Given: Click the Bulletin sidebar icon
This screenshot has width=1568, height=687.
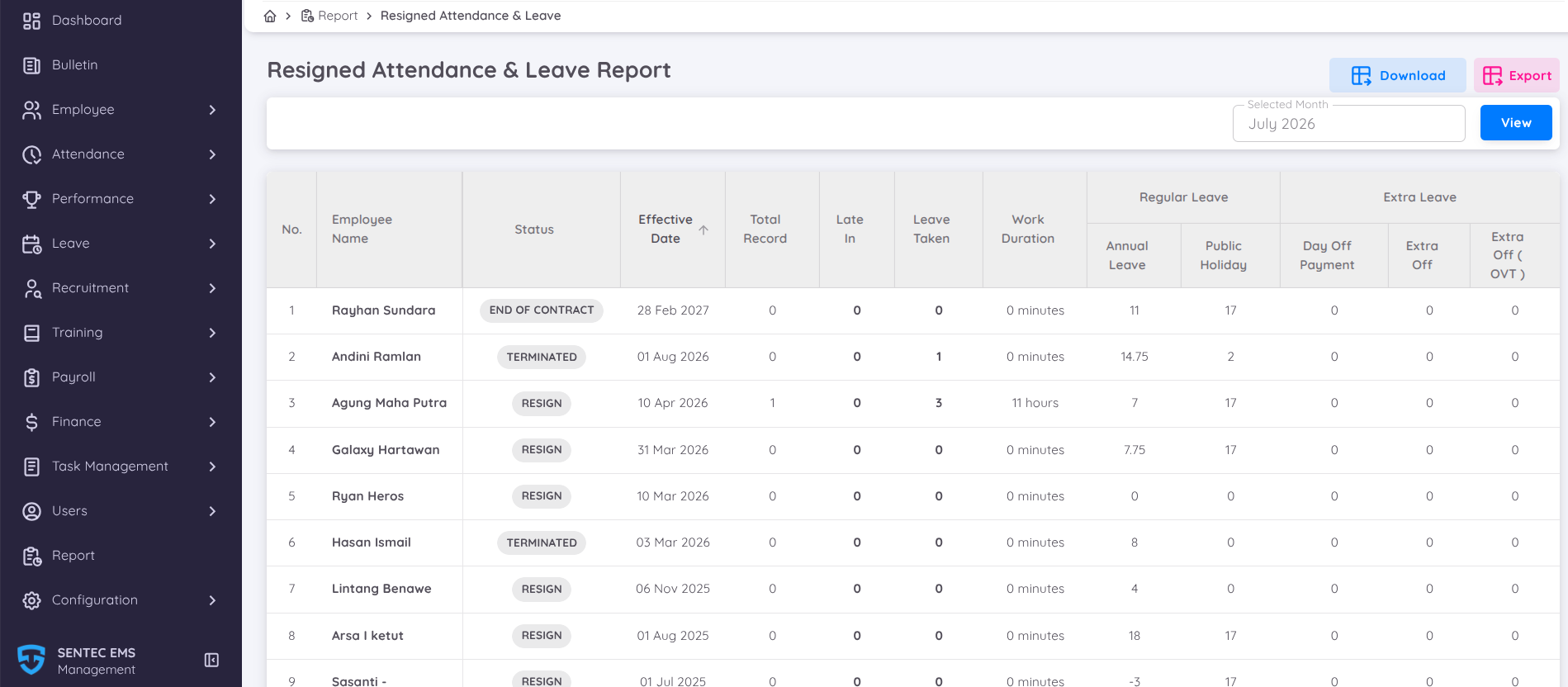Looking at the screenshot, I should pos(31,65).
